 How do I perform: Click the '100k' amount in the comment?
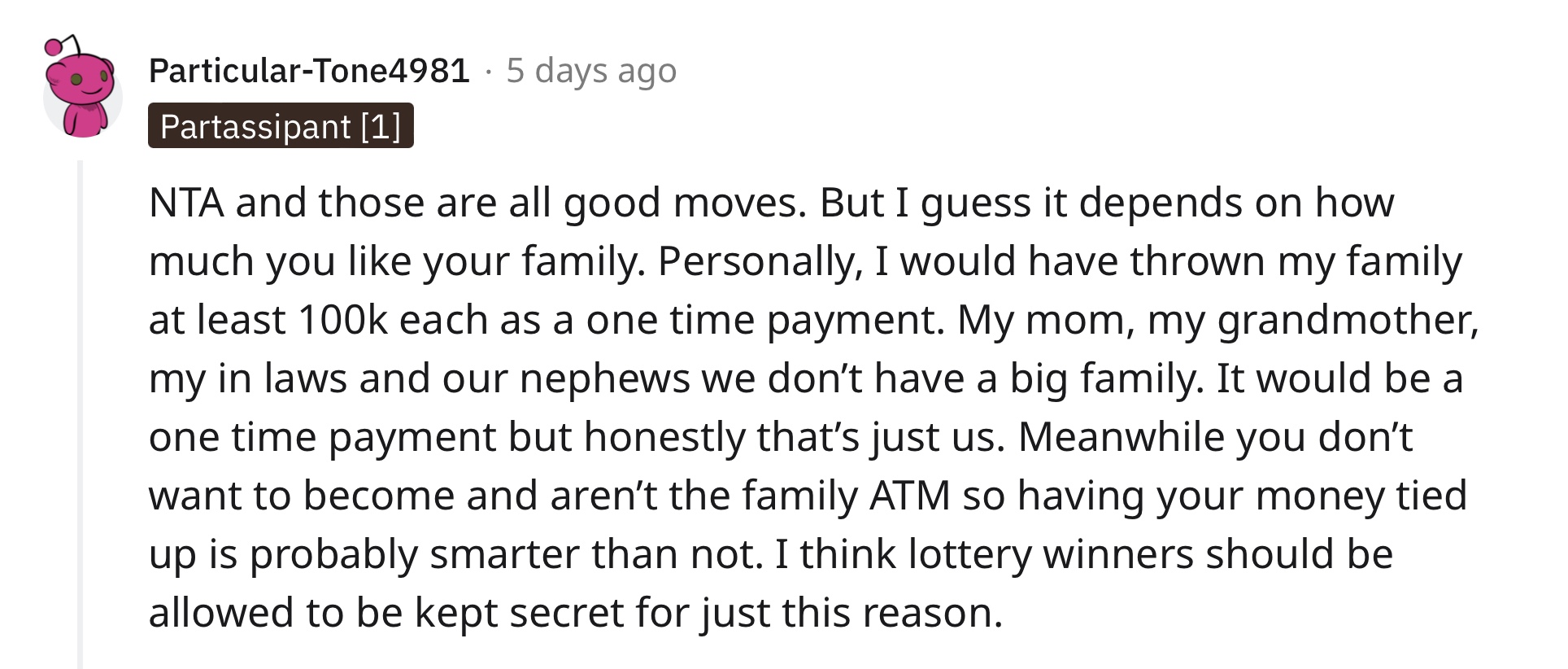[x=343, y=320]
